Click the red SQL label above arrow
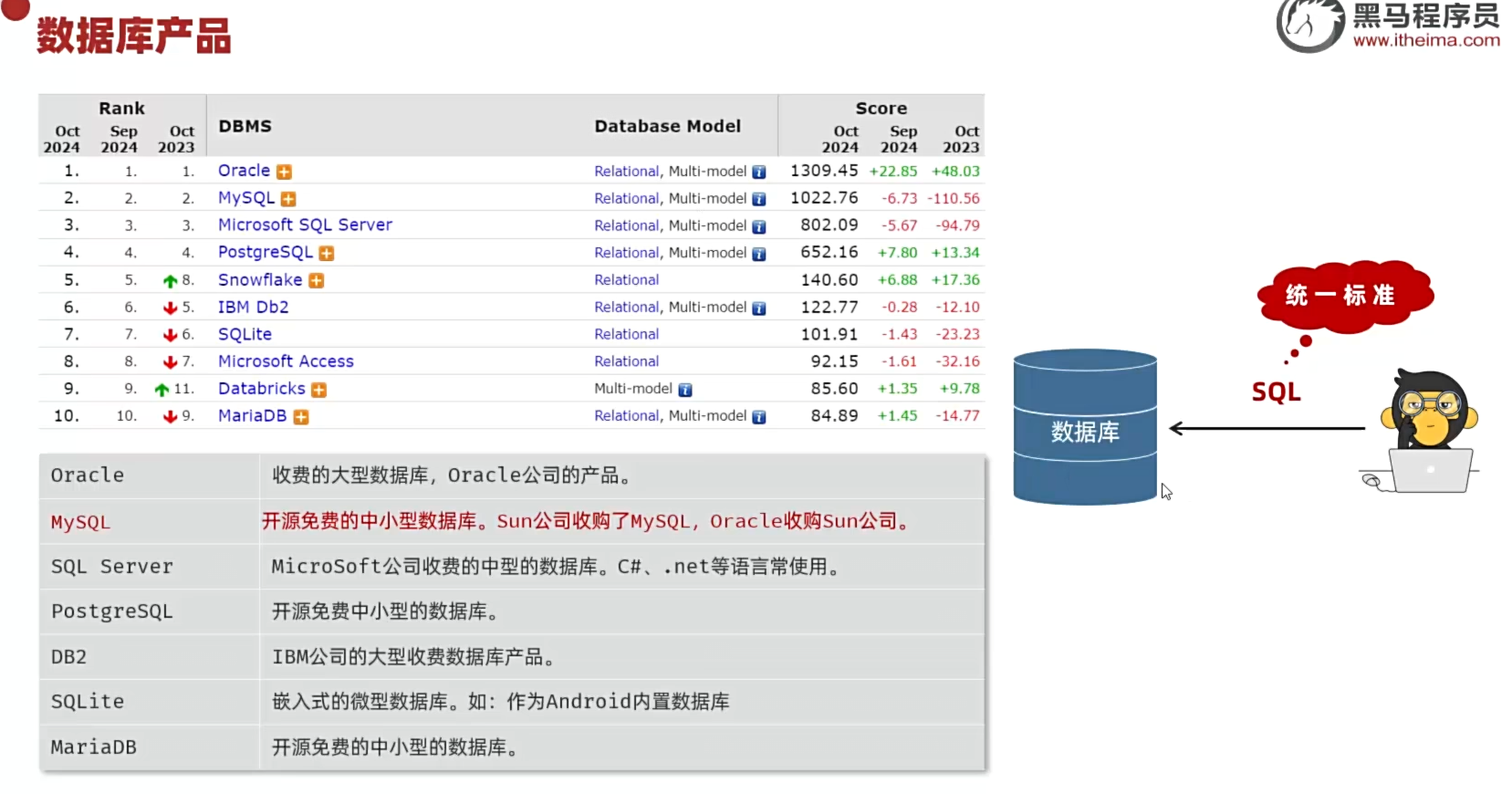The height and width of the screenshot is (794, 1512). pos(1276,392)
